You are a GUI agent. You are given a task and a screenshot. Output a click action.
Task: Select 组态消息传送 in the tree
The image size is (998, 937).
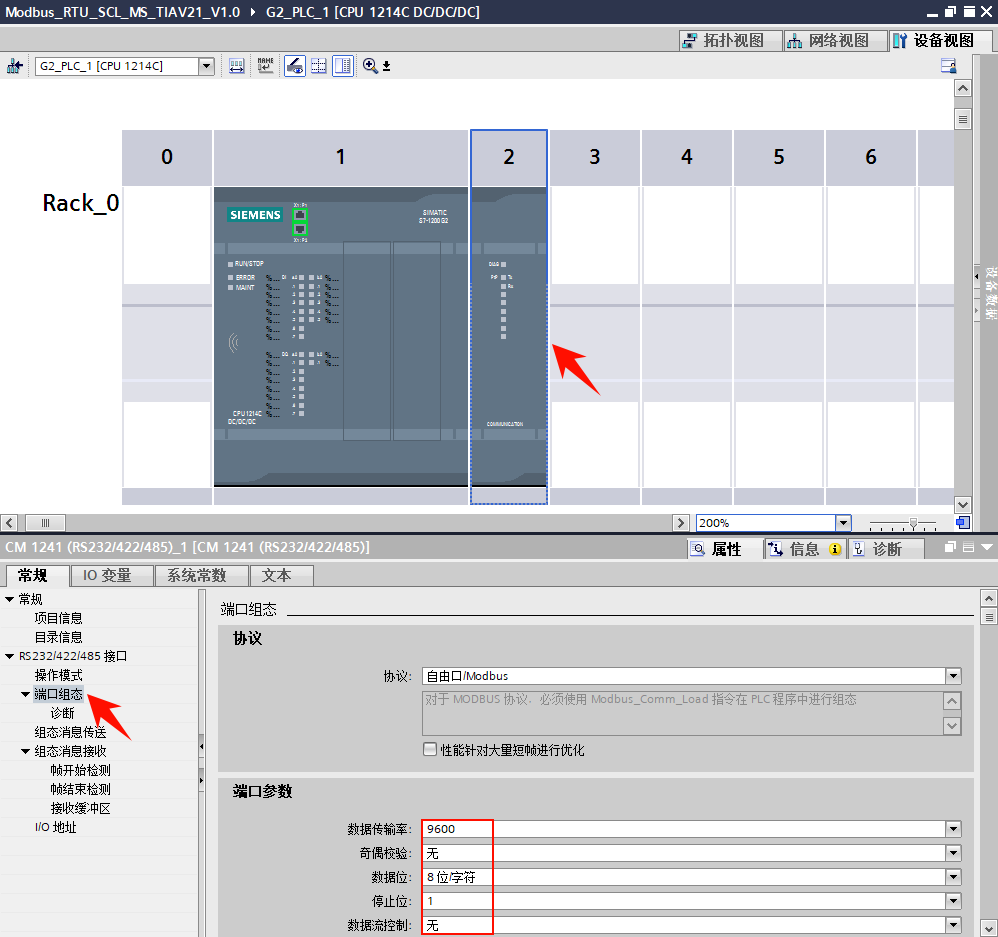(70, 732)
